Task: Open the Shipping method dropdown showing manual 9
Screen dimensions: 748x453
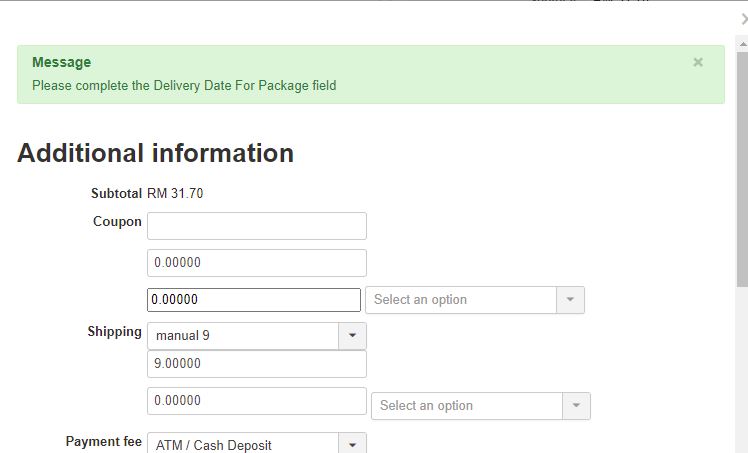Action: (x=243, y=336)
